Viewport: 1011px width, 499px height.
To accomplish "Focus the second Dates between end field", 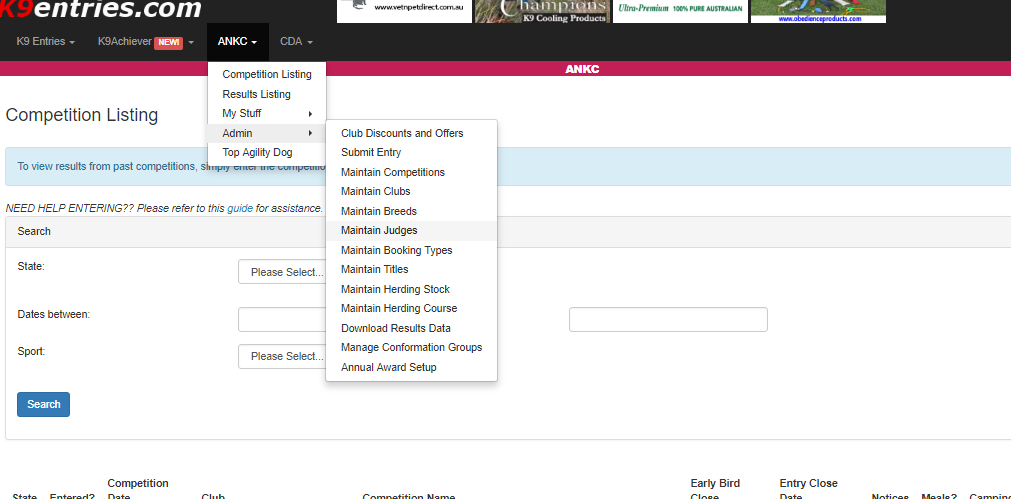I will [x=668, y=320].
